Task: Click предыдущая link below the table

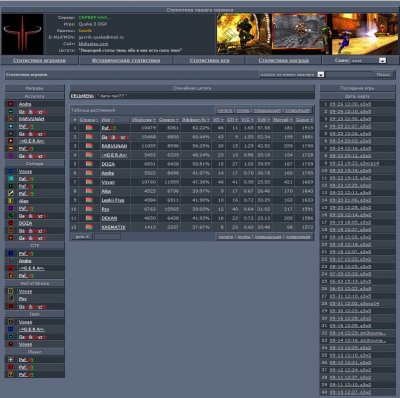Action: click(x=268, y=237)
